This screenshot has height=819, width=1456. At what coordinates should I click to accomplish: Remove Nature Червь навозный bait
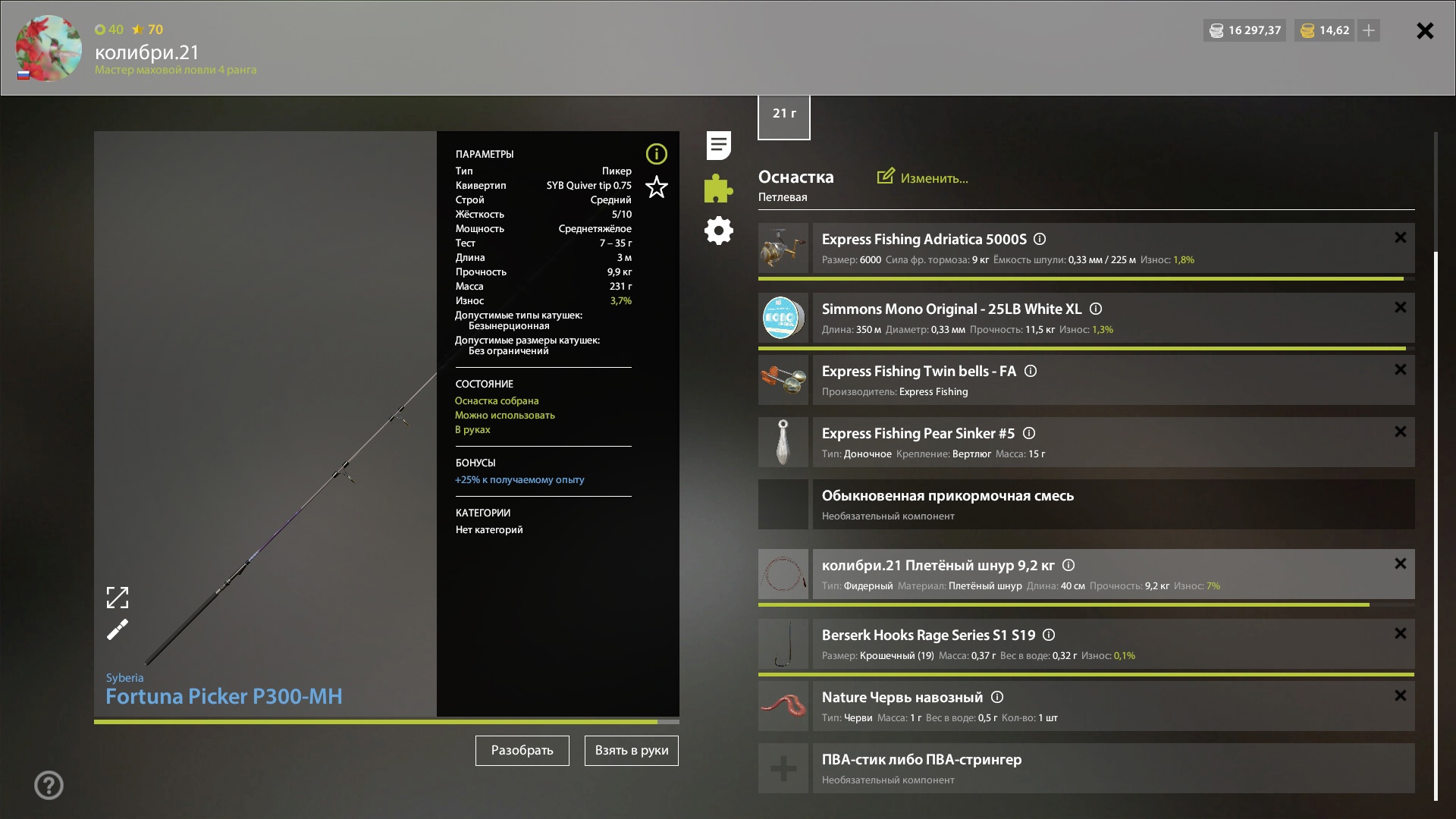pos(1401,695)
